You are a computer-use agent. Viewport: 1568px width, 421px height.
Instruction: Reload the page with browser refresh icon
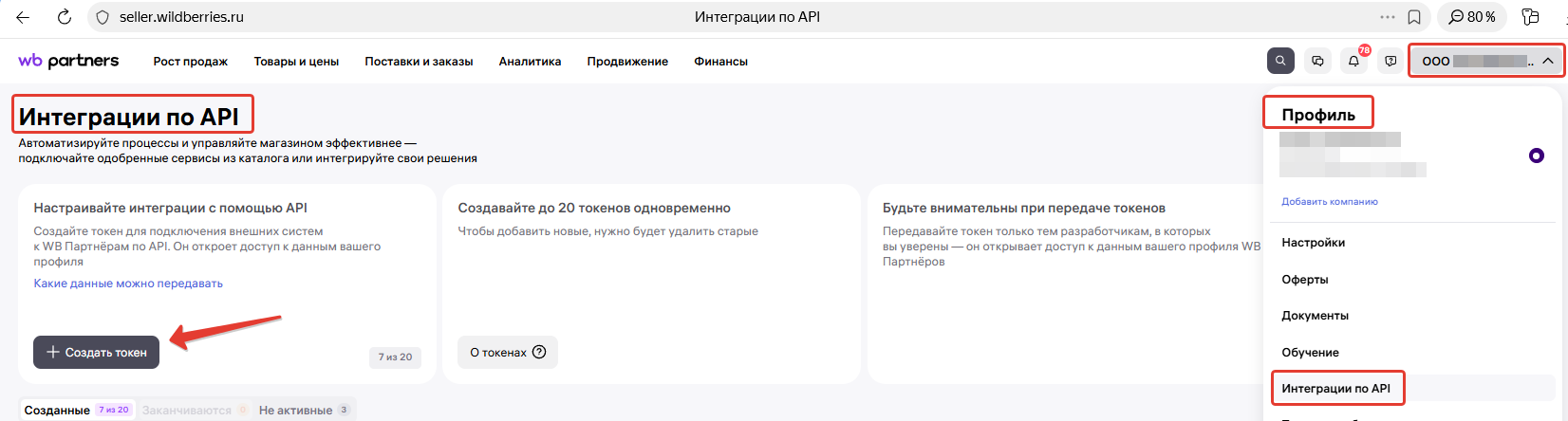click(x=65, y=17)
